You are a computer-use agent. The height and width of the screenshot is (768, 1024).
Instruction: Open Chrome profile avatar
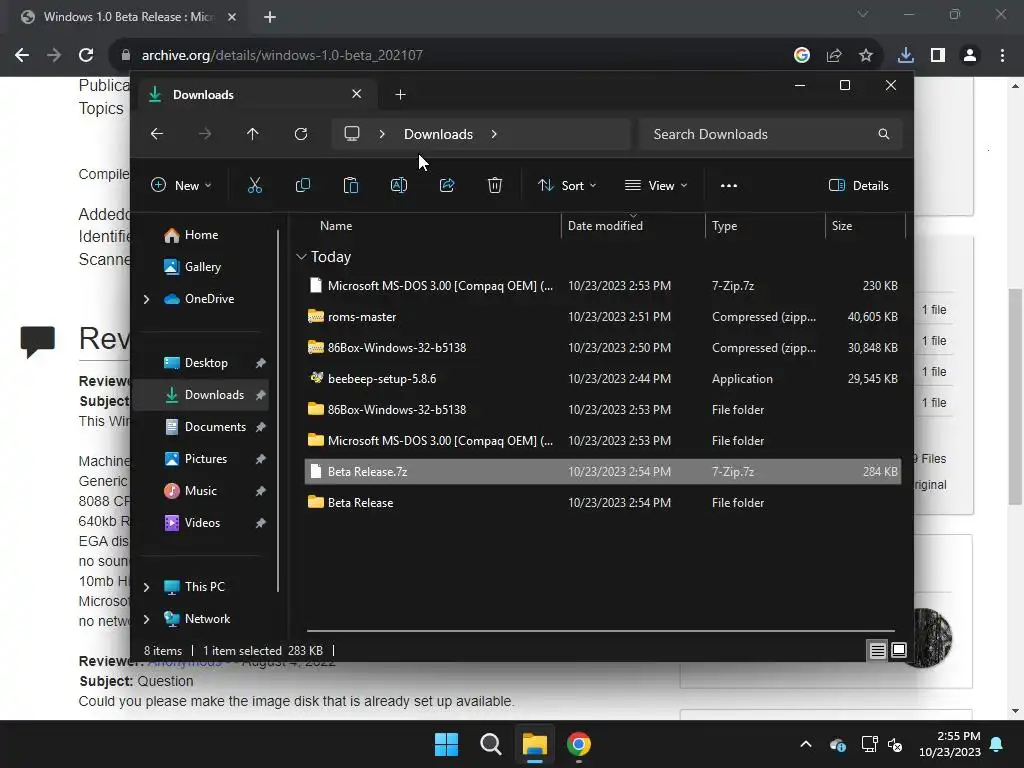coord(970,56)
